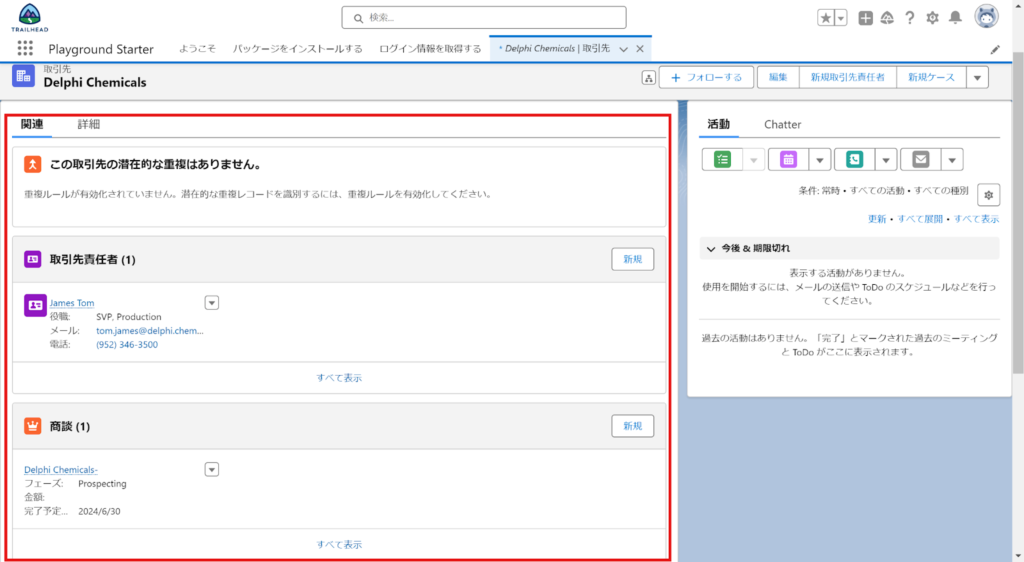Open the more actions dropdown beside 新規ケース
The image size is (1024, 562).
pyautogui.click(x=977, y=78)
